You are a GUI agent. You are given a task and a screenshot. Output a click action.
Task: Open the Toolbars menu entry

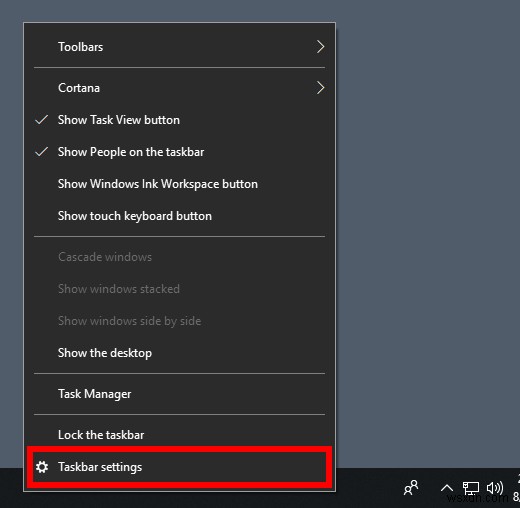point(179,47)
